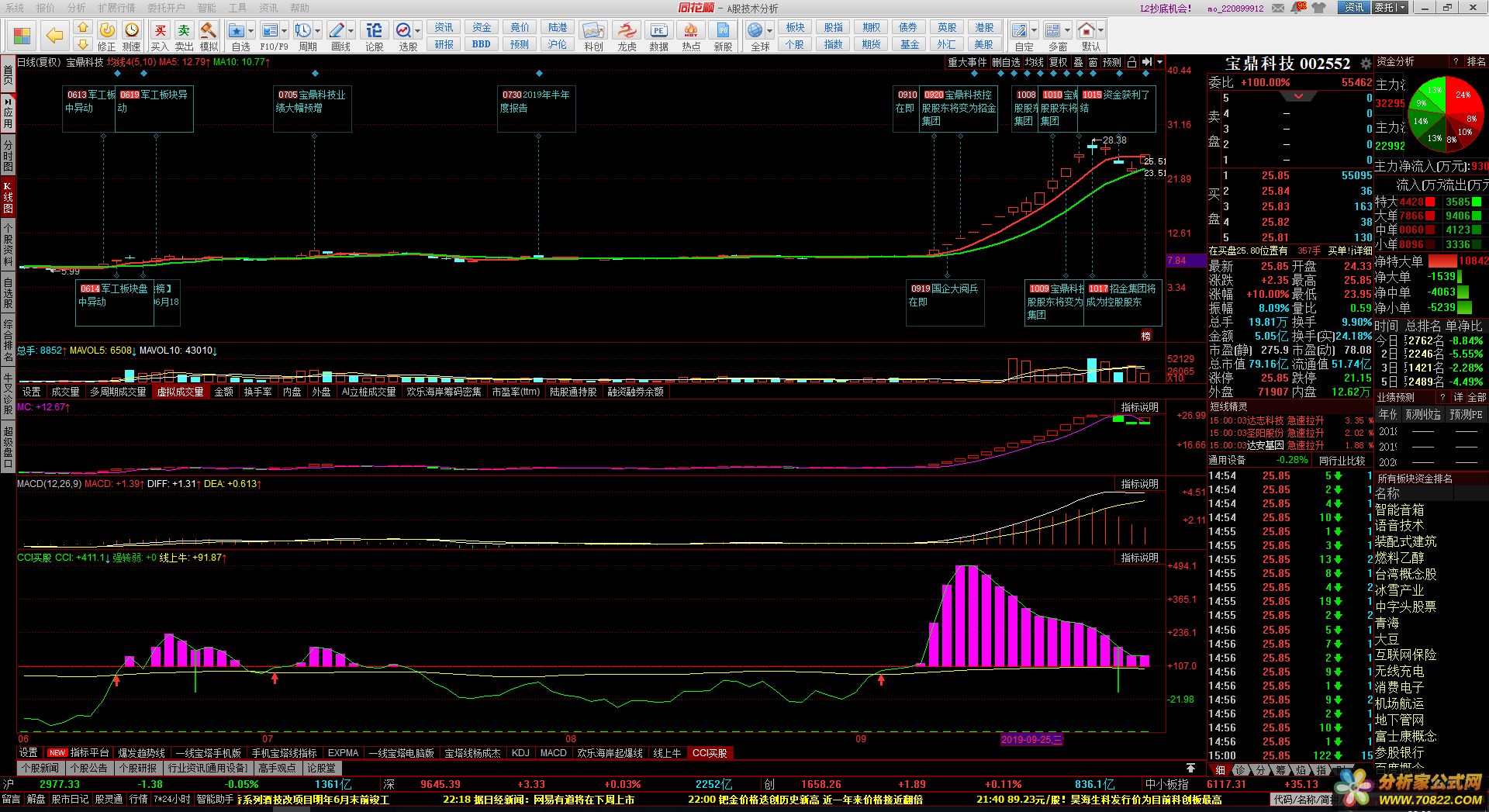The width and height of the screenshot is (1489, 812).
Task: Click the 同行业比较 industry comparison button
Action: tap(1342, 461)
